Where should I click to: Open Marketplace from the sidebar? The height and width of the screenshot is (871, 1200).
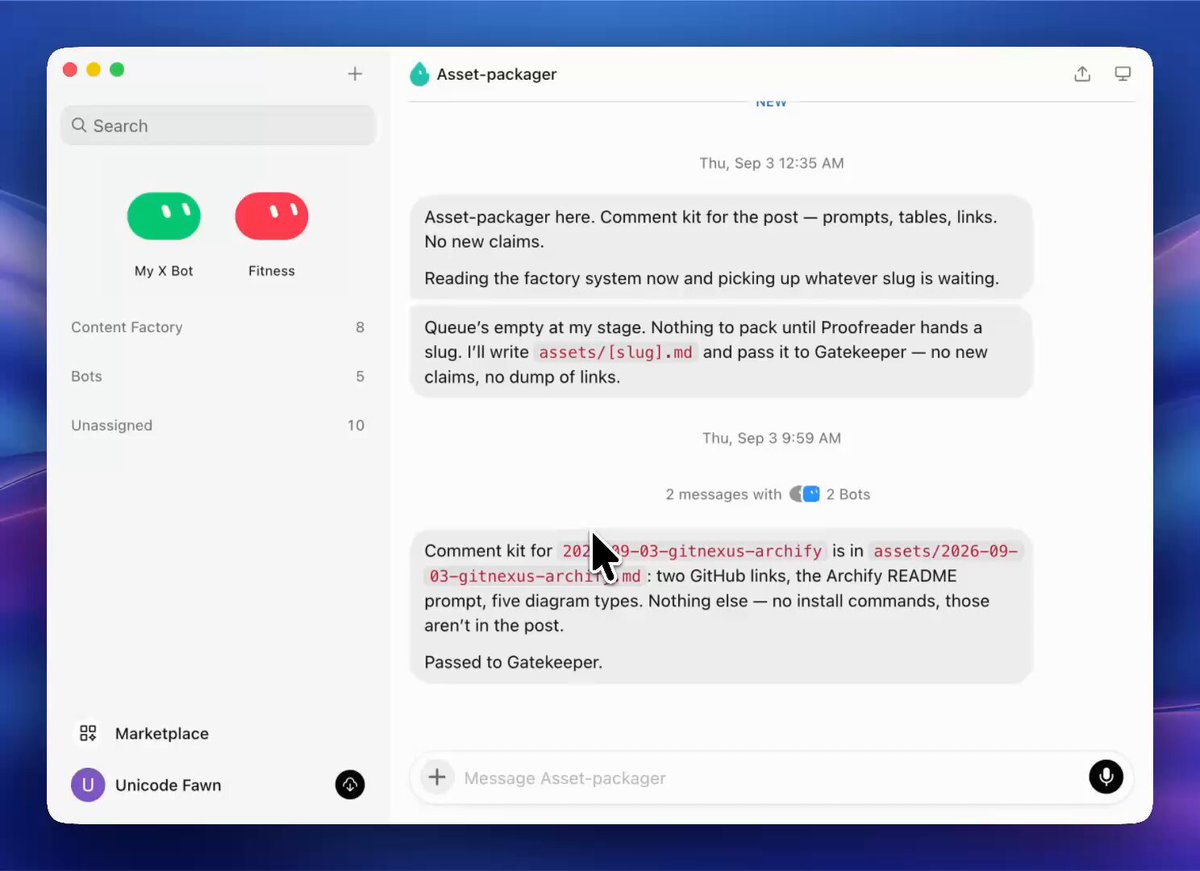click(x=162, y=733)
